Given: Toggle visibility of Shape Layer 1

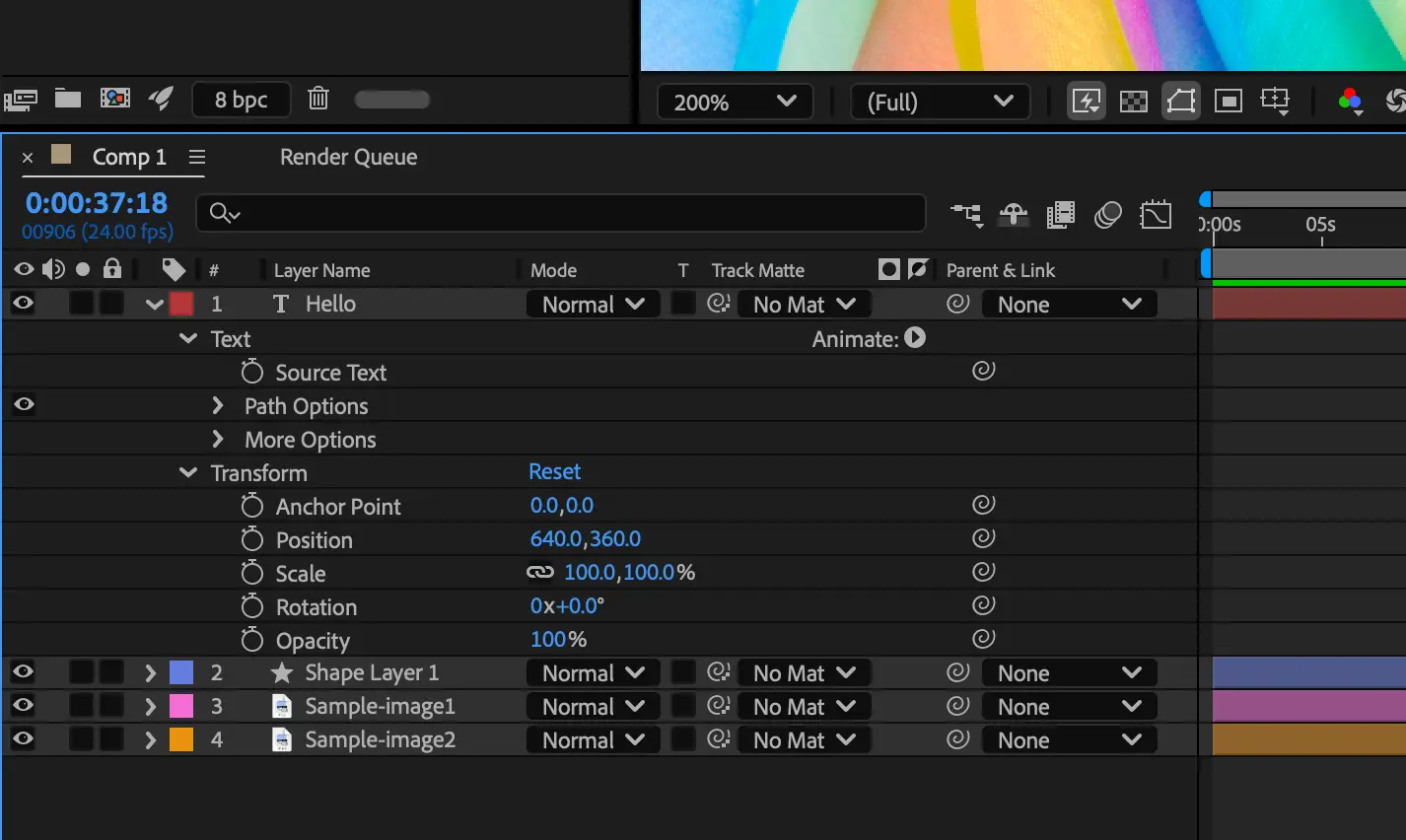Looking at the screenshot, I should pyautogui.click(x=23, y=672).
